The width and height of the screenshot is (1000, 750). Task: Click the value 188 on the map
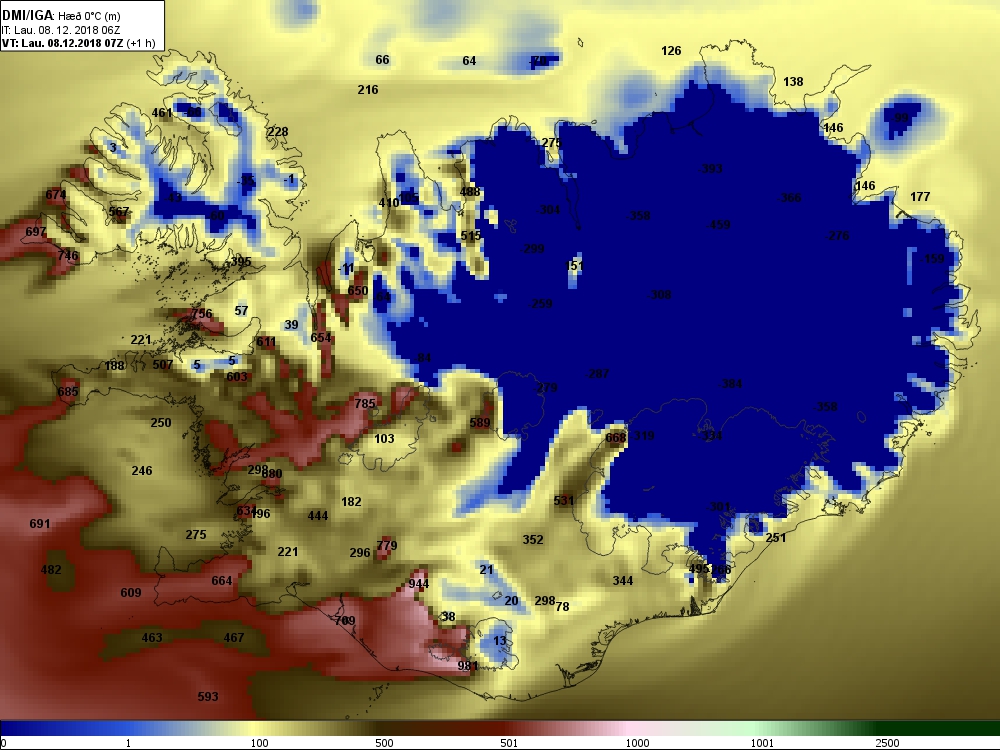[x=114, y=366]
